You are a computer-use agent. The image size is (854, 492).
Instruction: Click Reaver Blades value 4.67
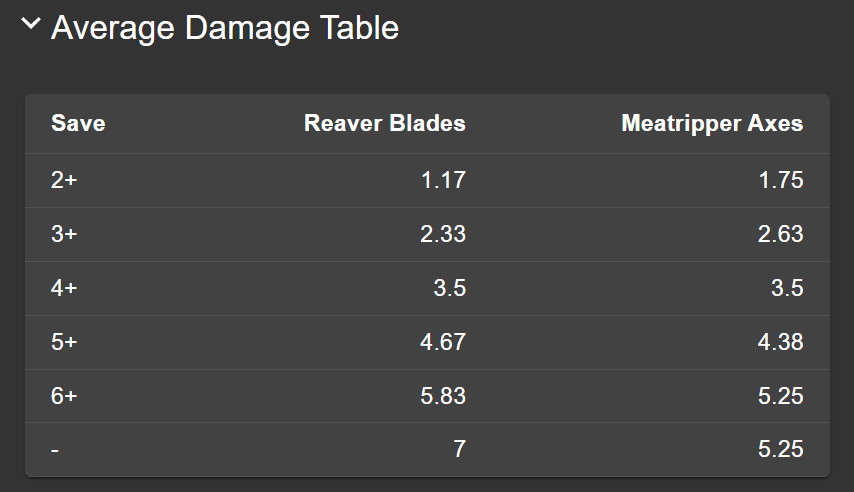tap(442, 343)
